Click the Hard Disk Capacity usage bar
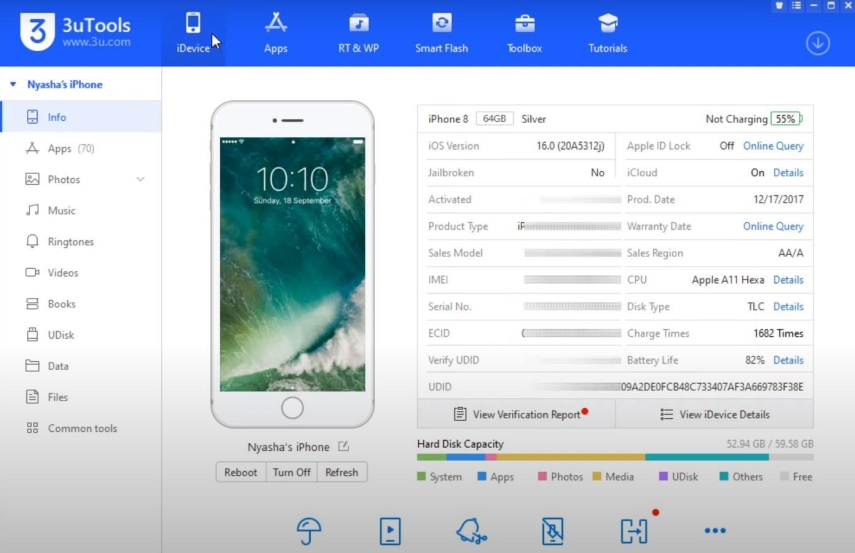The width and height of the screenshot is (855, 553). 615,457
